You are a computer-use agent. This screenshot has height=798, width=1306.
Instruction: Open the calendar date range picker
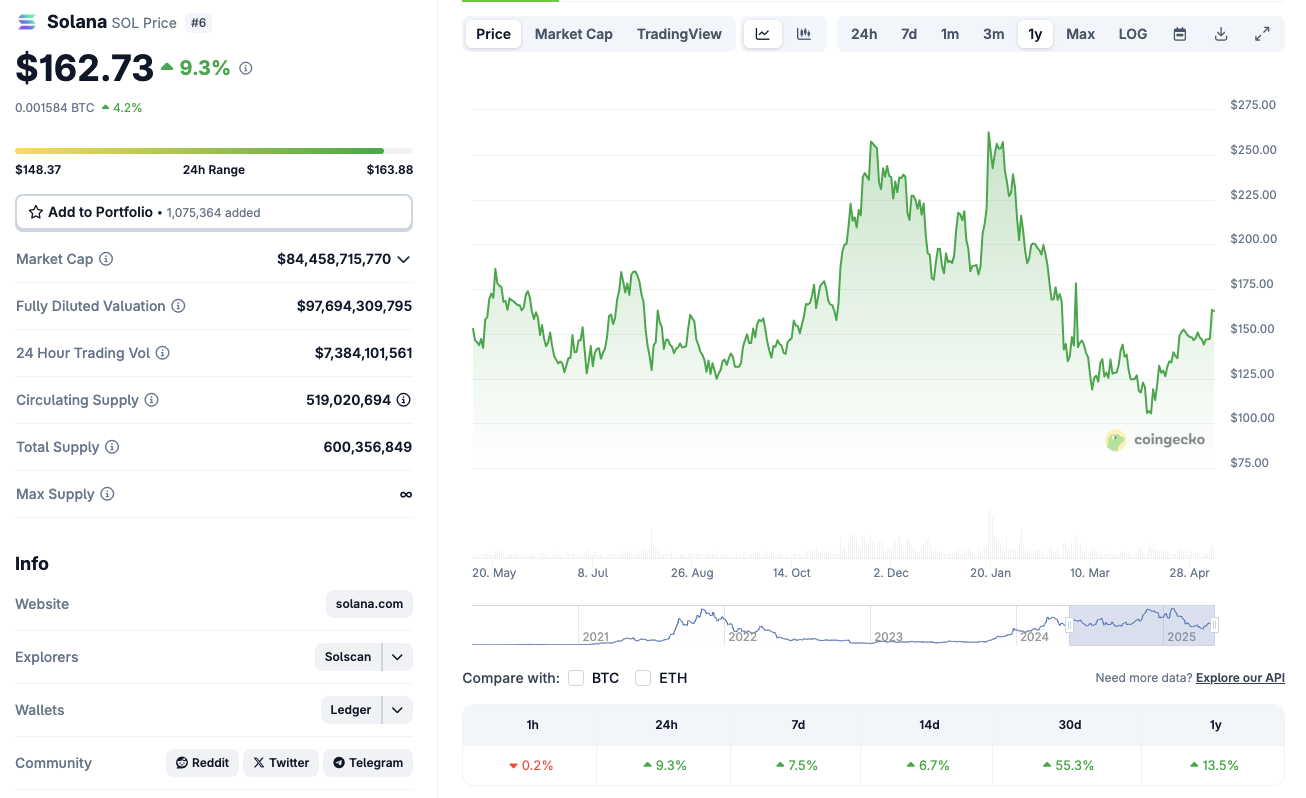[x=1179, y=33]
